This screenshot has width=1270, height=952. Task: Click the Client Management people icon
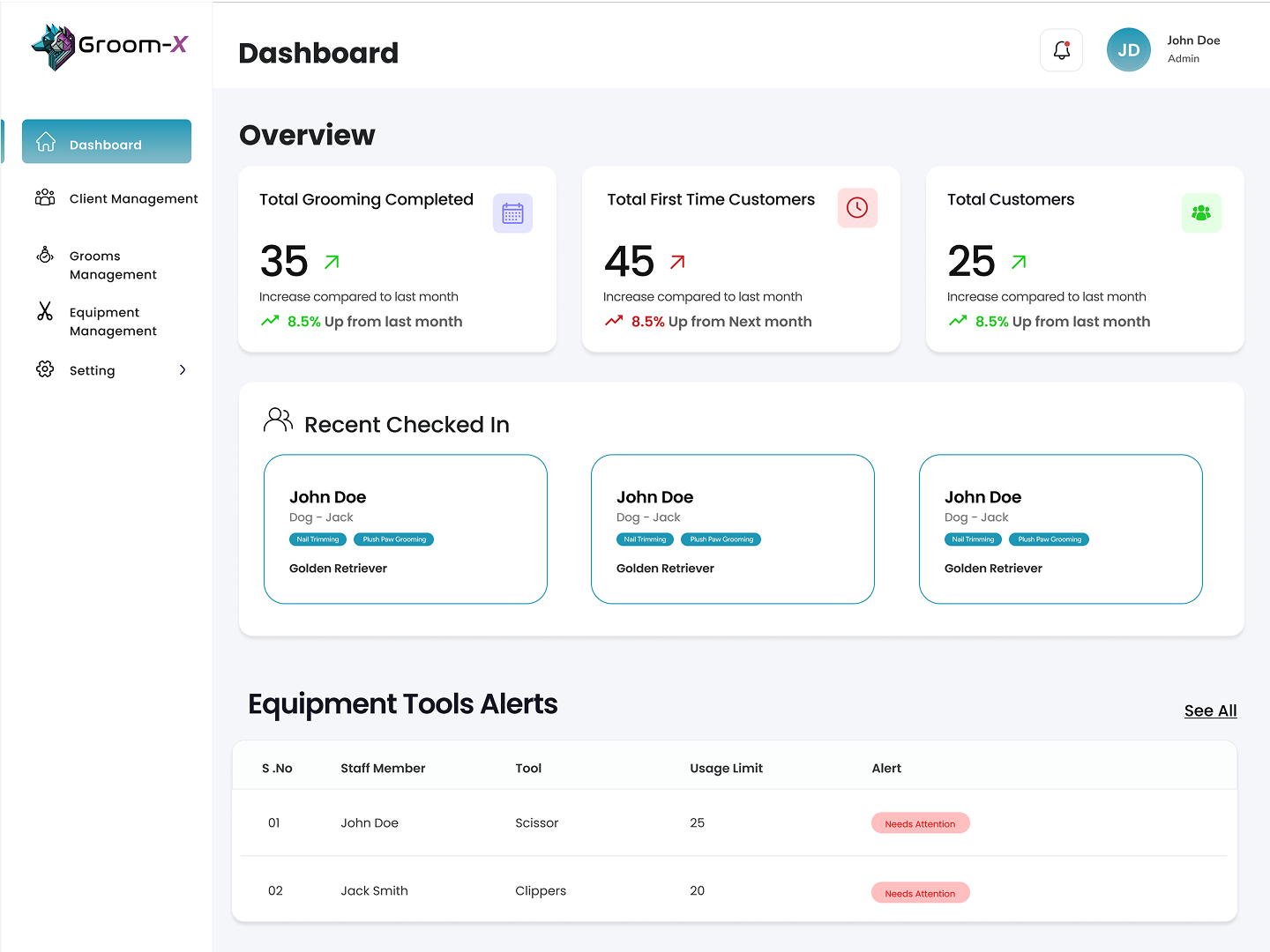click(x=45, y=197)
